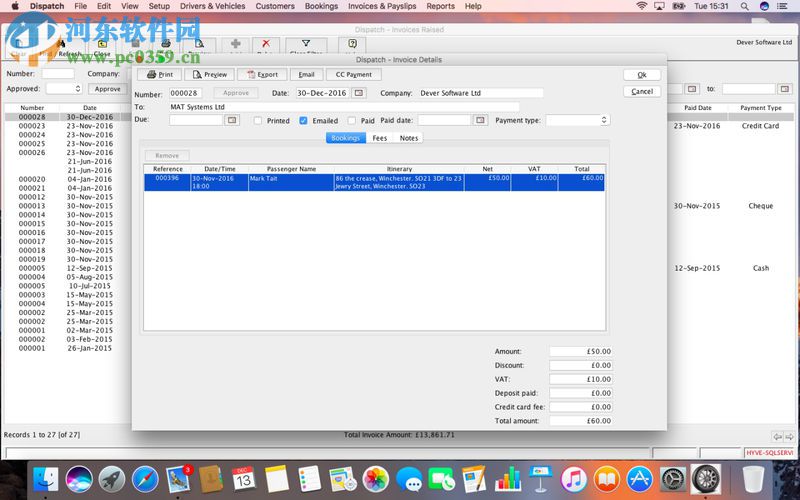Launch Safari from the dock
This screenshot has height=500, width=800.
(x=145, y=480)
